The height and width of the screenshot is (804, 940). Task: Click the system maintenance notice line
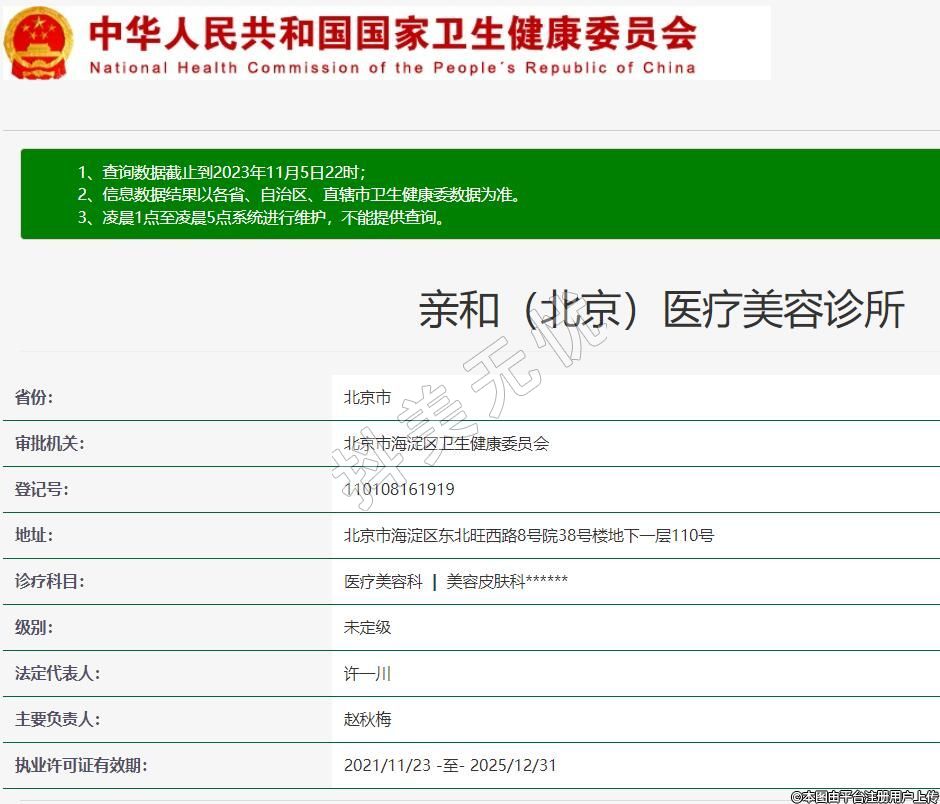point(260,217)
